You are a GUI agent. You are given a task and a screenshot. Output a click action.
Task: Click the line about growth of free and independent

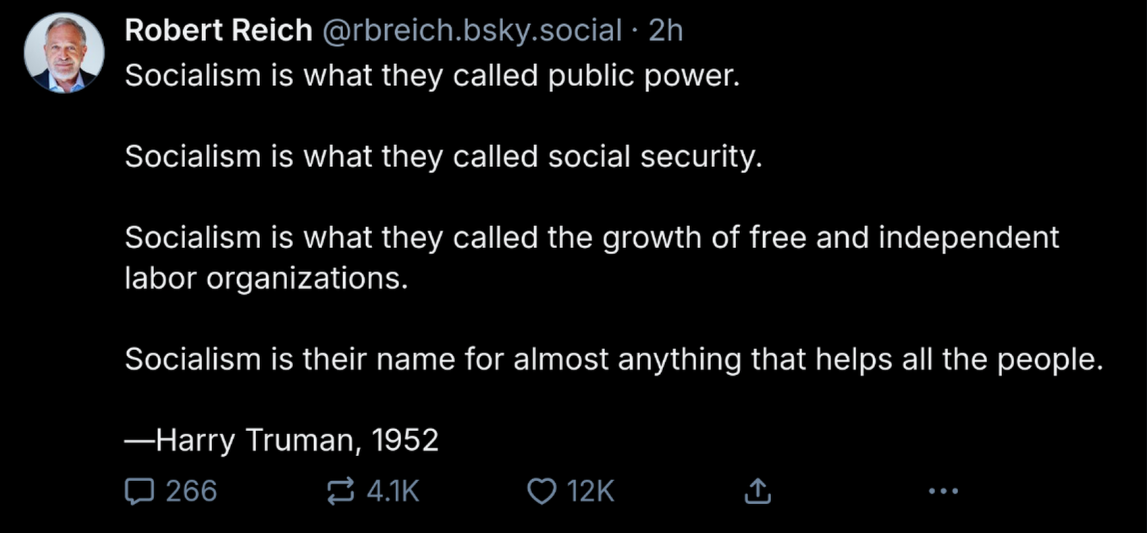tap(591, 239)
